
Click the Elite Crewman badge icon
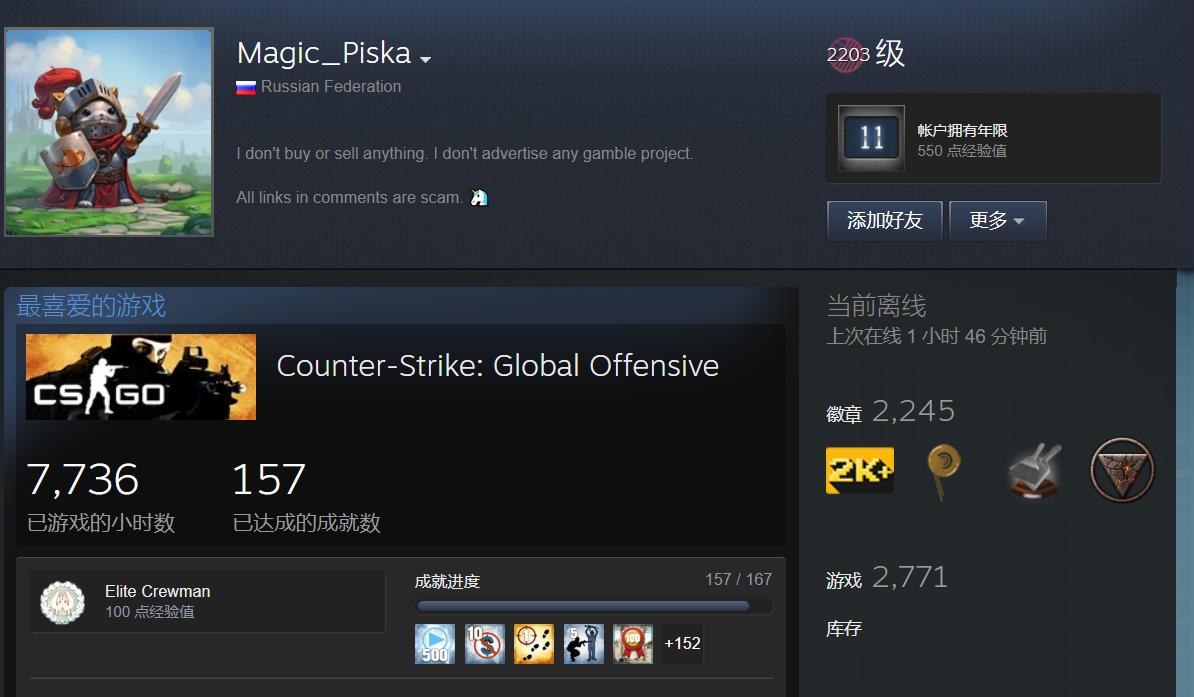point(62,602)
